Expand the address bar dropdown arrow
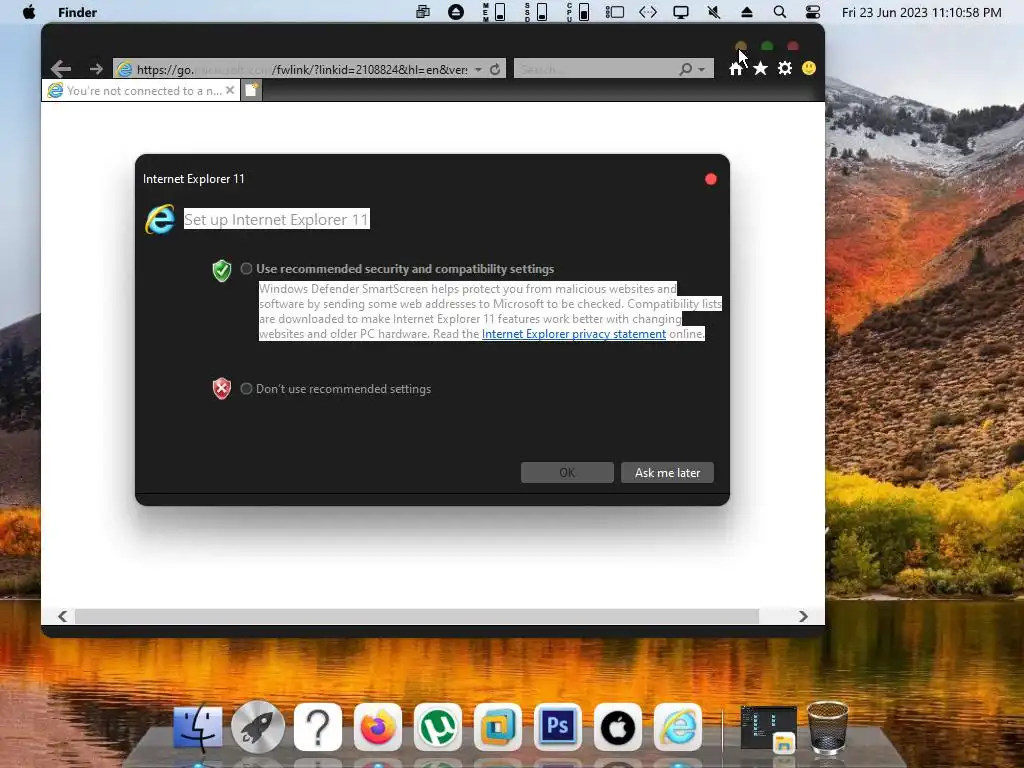The width and height of the screenshot is (1024, 768). pyautogui.click(x=478, y=69)
